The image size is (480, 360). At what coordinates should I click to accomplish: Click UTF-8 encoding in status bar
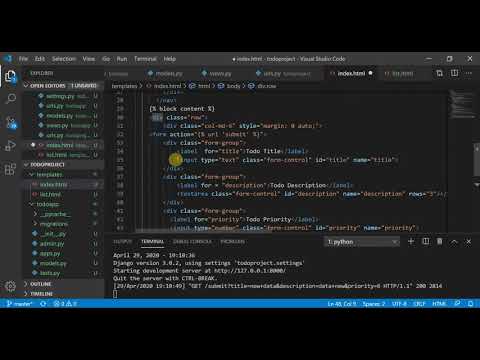[399, 304]
